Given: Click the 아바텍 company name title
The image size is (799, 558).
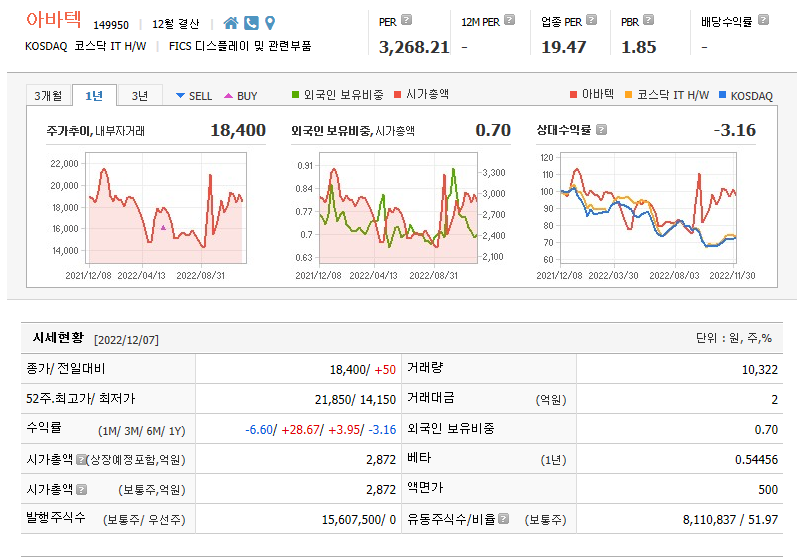Looking at the screenshot, I should tap(54, 20).
